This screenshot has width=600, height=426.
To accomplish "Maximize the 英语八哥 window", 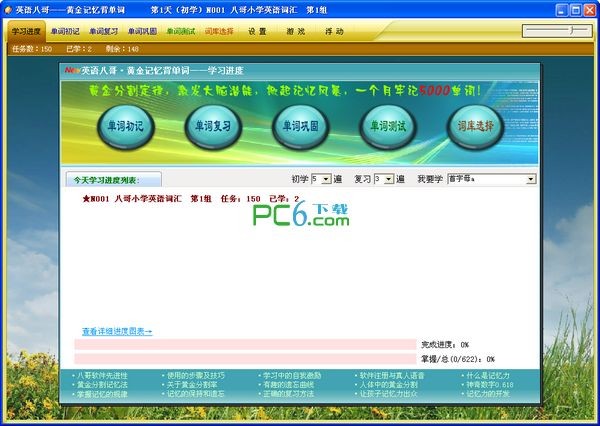I will pyautogui.click(x=576, y=10).
